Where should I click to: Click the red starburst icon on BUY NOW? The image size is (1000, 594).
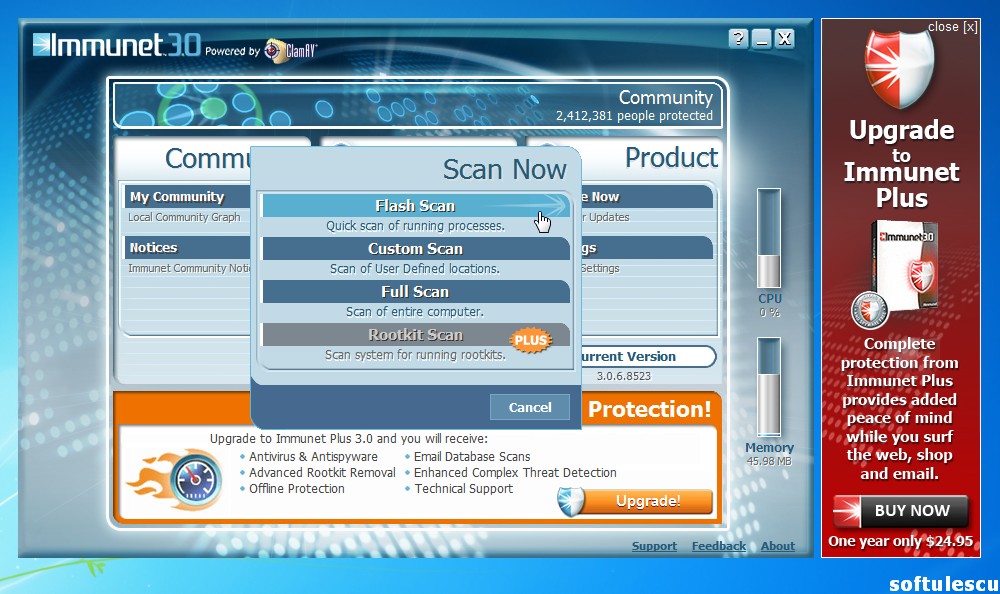pos(847,510)
